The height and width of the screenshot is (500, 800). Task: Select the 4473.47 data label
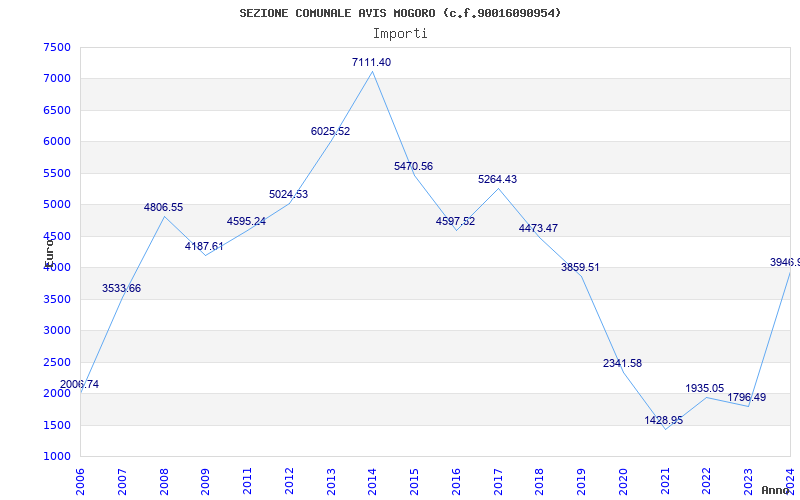(x=538, y=228)
